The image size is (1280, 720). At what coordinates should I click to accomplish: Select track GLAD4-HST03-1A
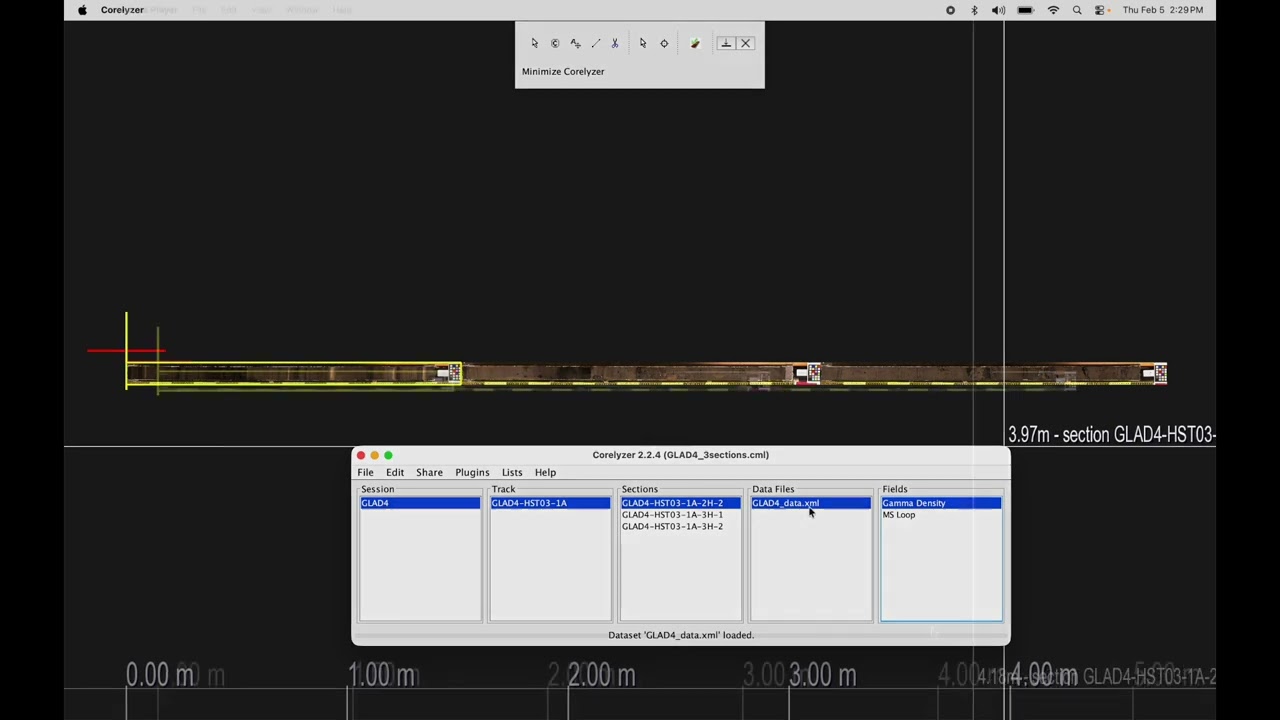click(x=550, y=503)
